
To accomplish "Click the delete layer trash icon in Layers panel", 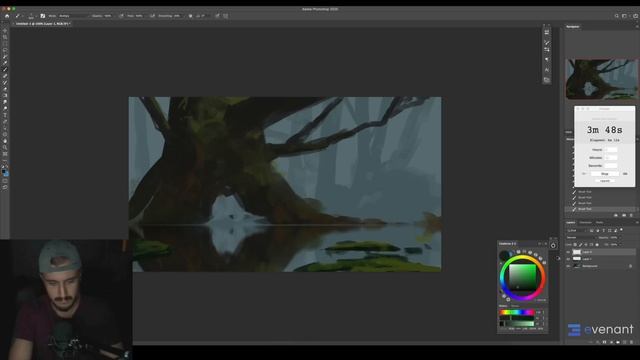I will tap(631, 342).
